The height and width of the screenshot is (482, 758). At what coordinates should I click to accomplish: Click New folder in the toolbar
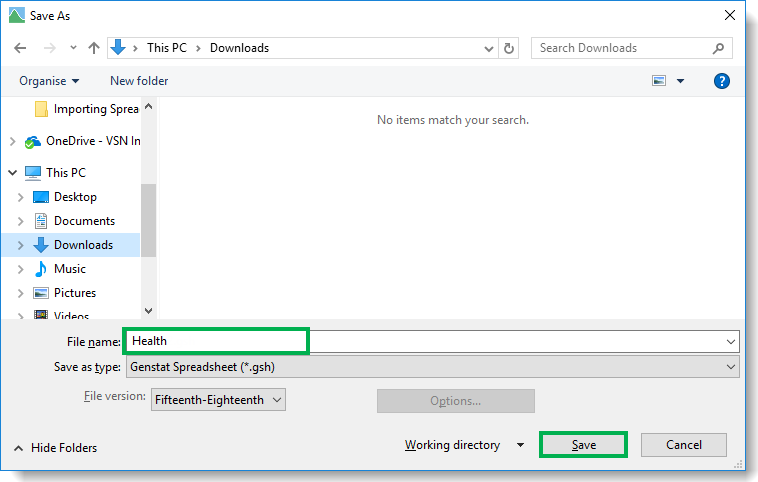coord(139,81)
